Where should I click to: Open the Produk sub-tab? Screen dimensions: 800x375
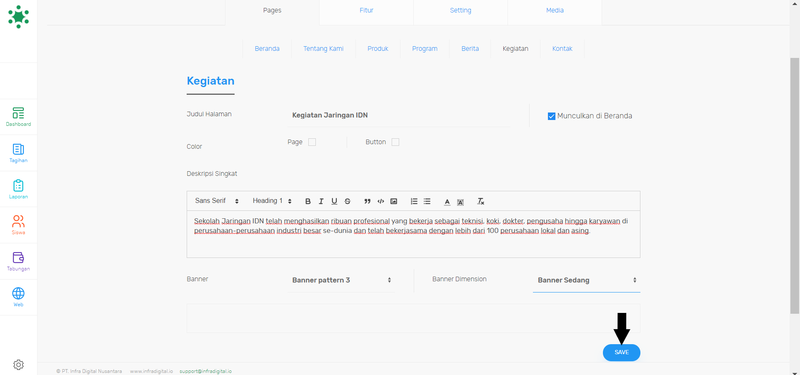(x=378, y=49)
